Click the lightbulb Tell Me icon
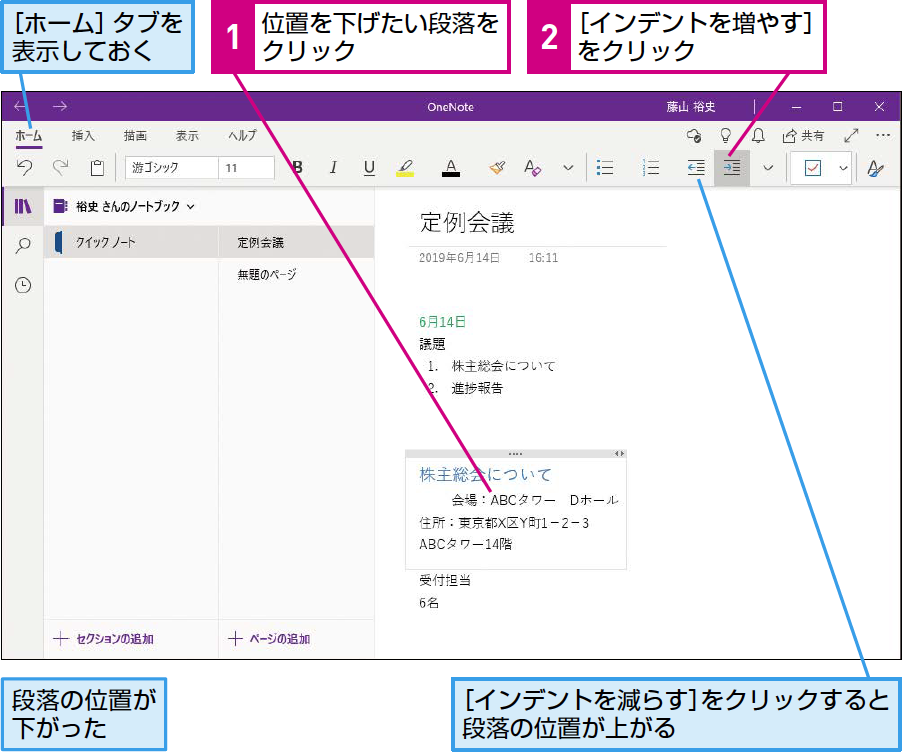902x752 pixels. pos(726,136)
